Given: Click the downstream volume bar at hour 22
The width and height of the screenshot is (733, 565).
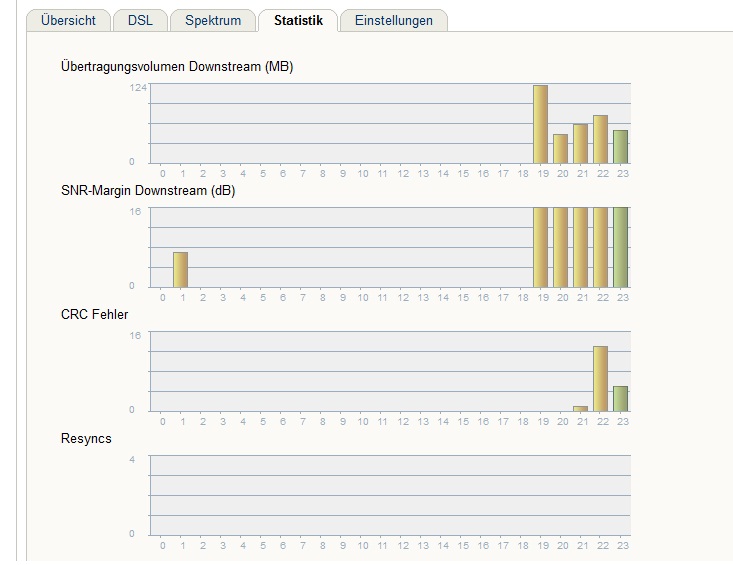Looking at the screenshot, I should (x=601, y=139).
